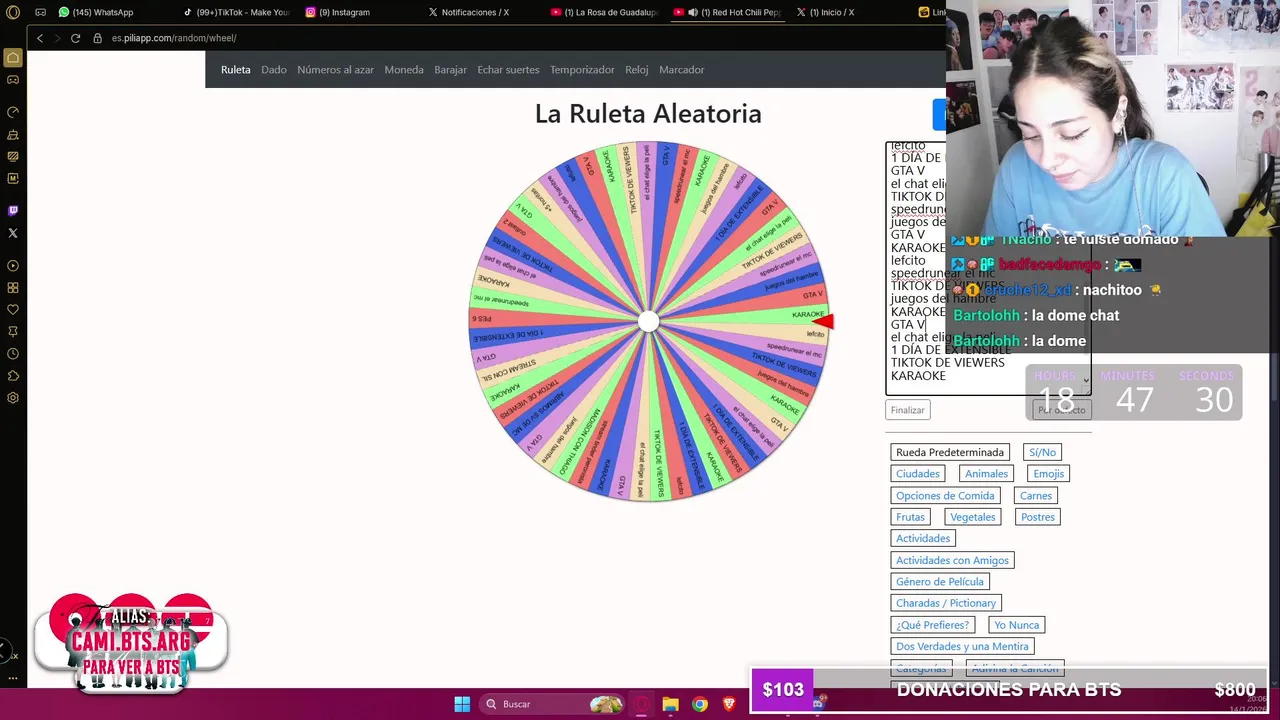Image resolution: width=1280 pixels, height=720 pixels.
Task: Click the site padlock icon in address bar
Action: click(x=98, y=38)
